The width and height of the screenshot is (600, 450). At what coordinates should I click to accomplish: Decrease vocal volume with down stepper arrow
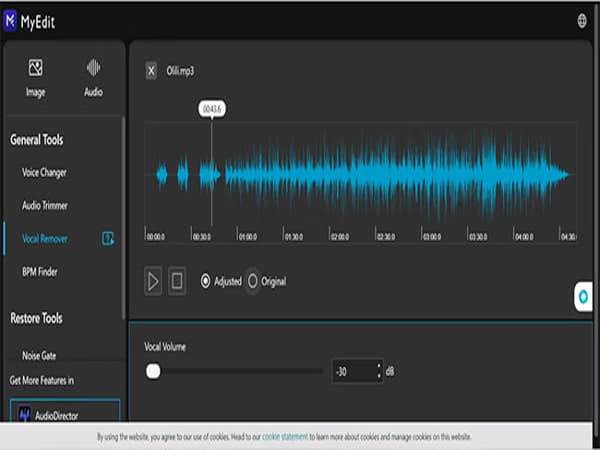pyautogui.click(x=379, y=376)
